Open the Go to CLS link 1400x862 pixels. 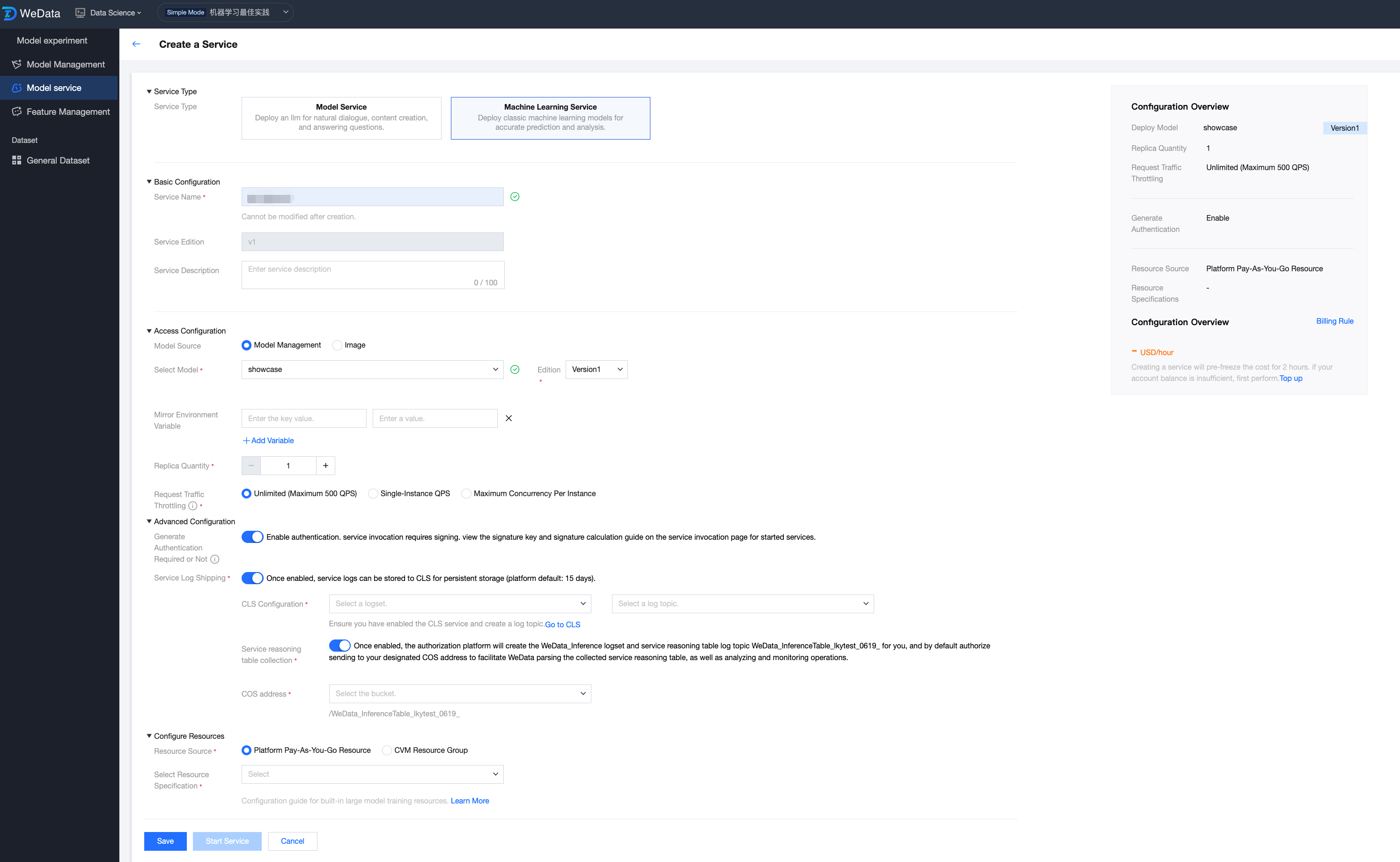(x=562, y=624)
